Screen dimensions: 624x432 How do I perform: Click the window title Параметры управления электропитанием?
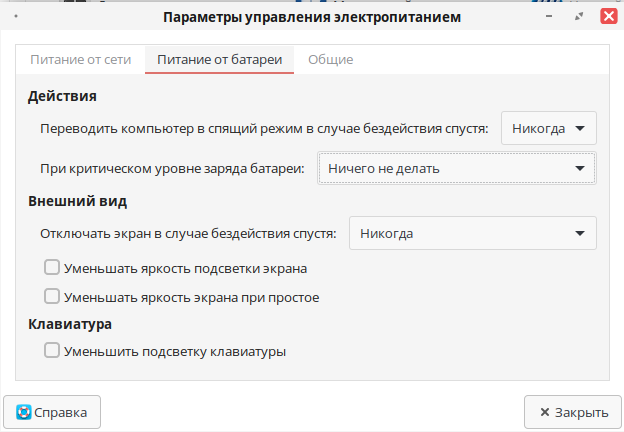[312, 17]
